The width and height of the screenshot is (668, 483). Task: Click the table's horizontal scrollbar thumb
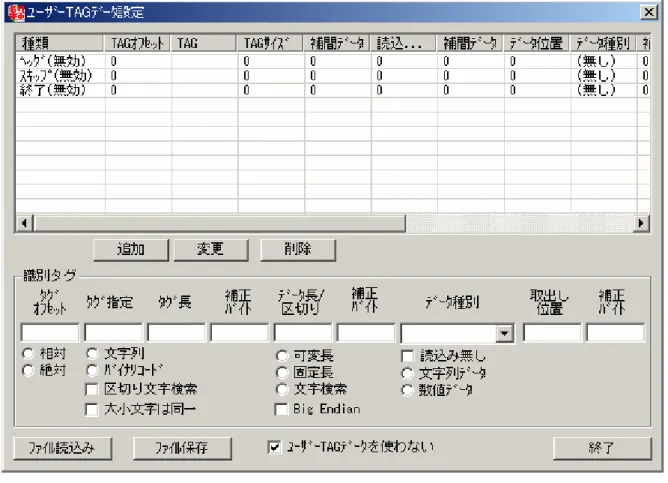click(x=219, y=223)
